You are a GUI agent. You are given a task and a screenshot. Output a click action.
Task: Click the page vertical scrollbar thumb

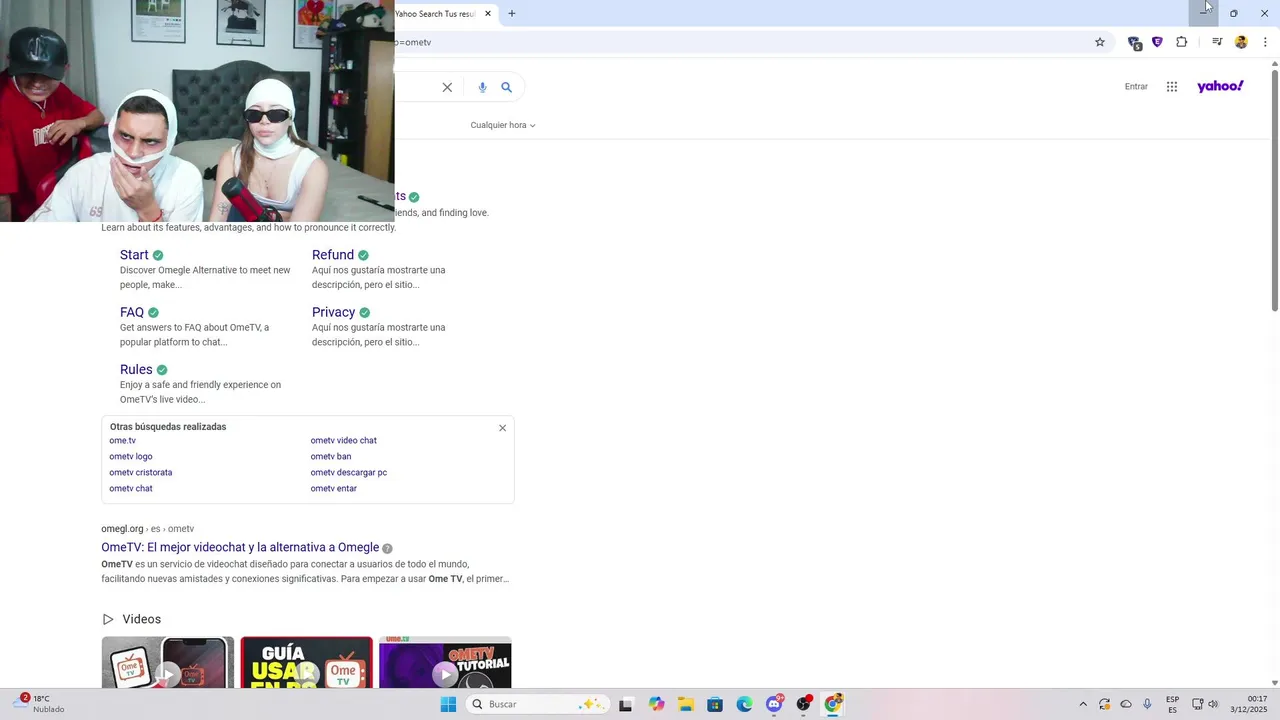click(x=1275, y=190)
